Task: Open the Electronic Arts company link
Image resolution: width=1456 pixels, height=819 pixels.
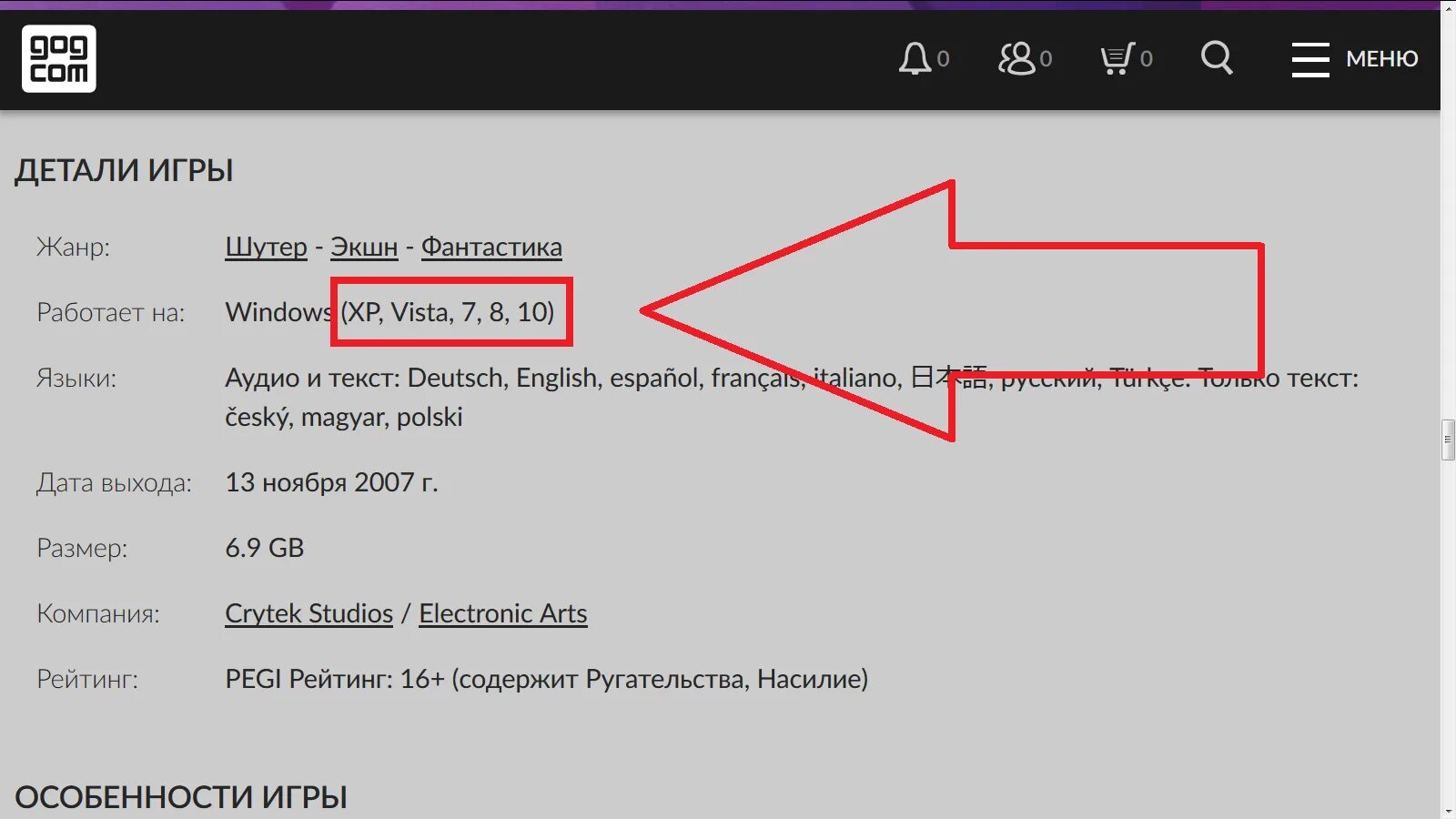Action: [503, 613]
